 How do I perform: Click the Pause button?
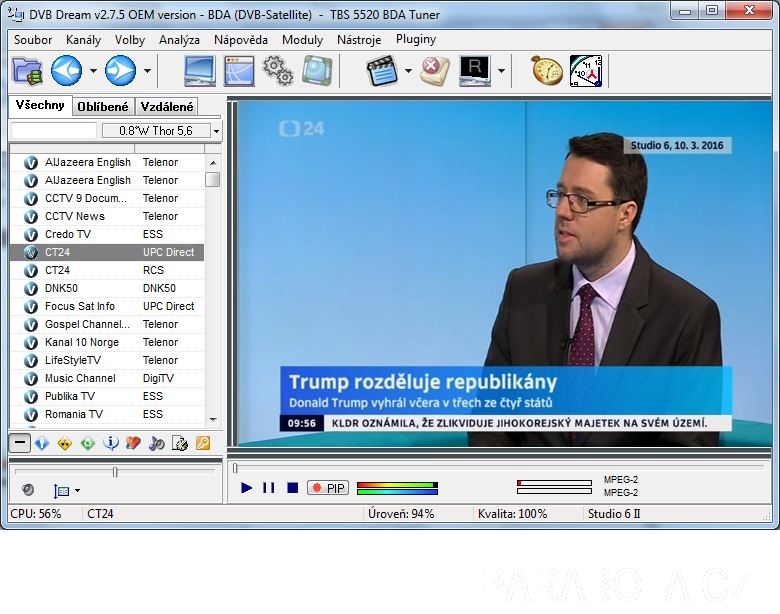[x=269, y=488]
